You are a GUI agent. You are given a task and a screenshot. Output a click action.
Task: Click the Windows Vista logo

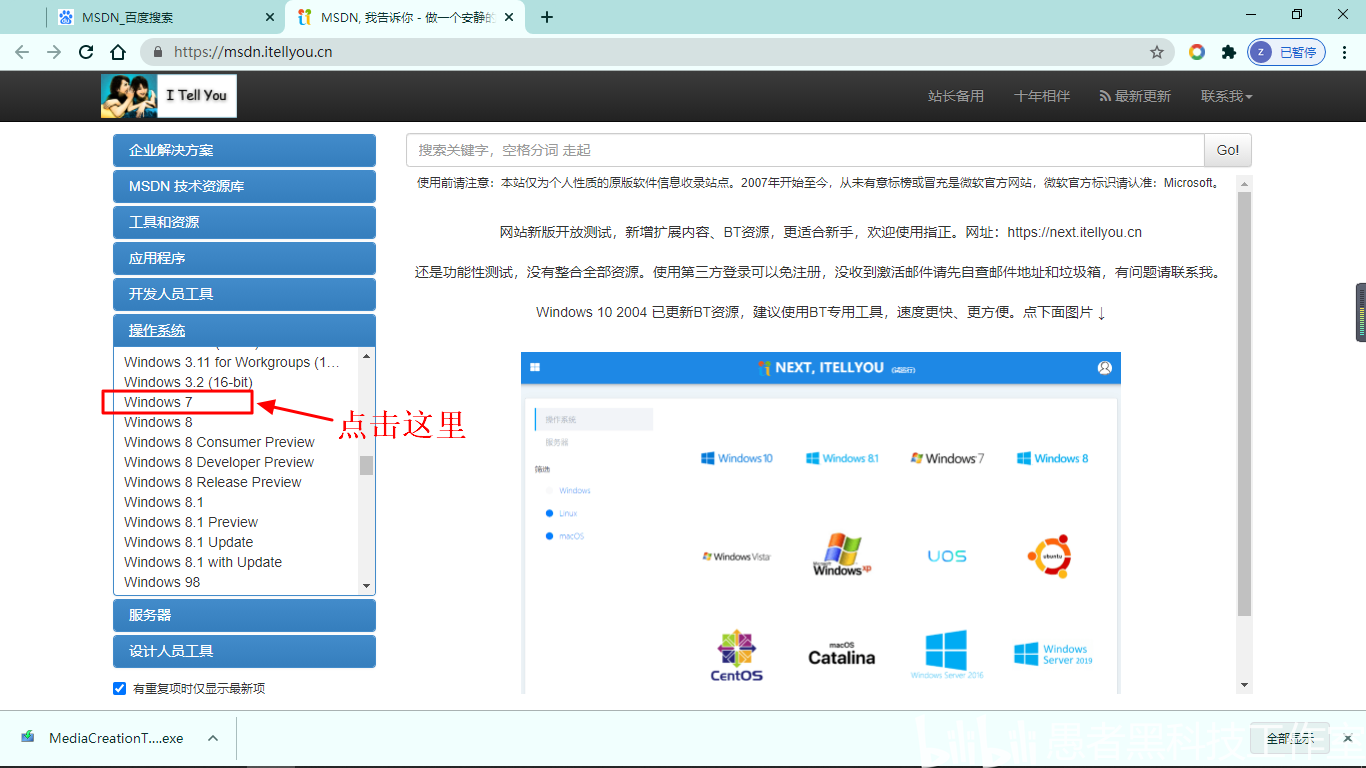[x=737, y=556]
